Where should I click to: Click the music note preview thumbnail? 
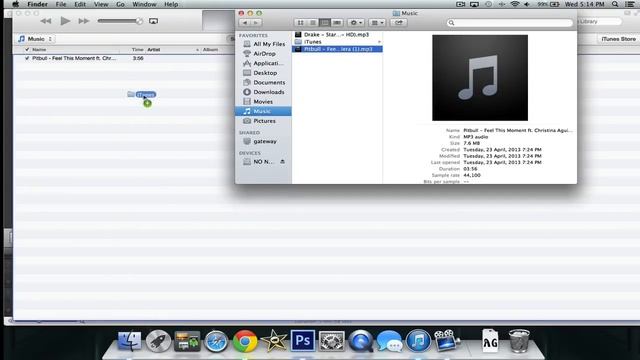click(x=480, y=78)
